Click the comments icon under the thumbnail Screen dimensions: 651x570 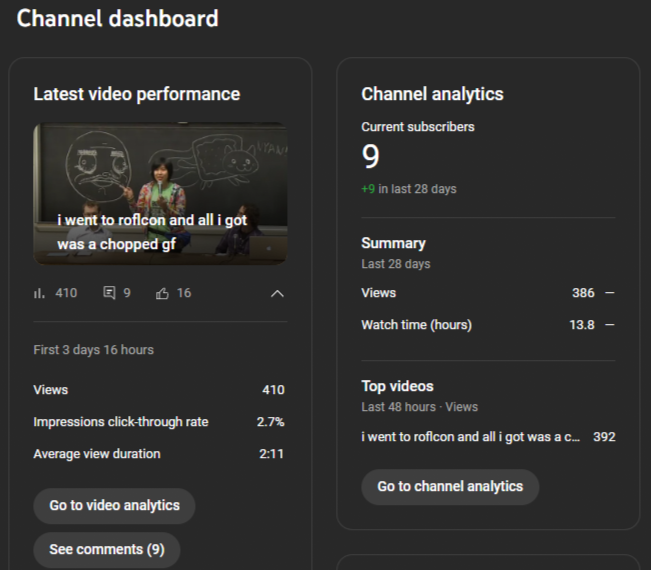[109, 293]
